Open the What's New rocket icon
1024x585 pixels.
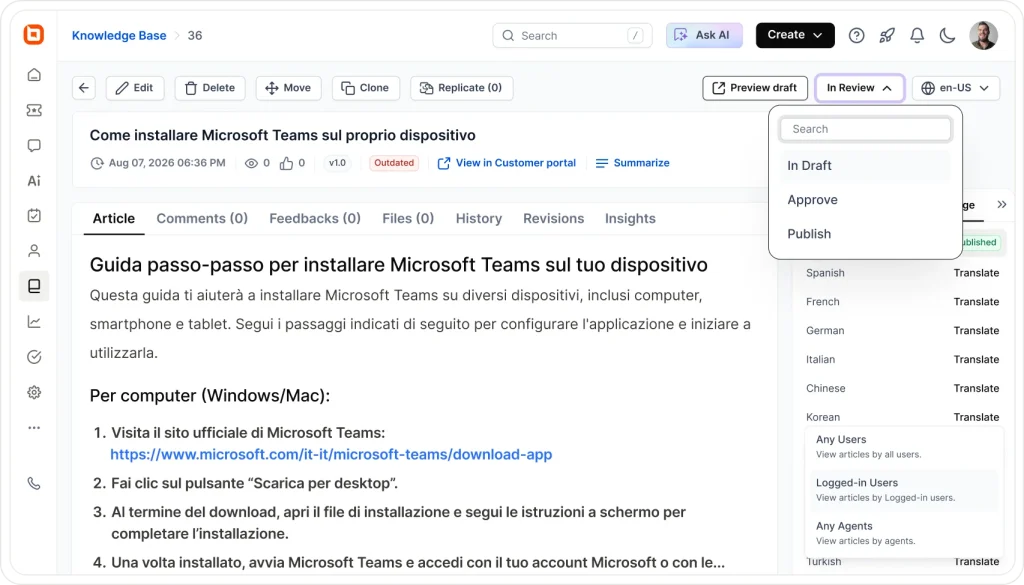point(886,35)
